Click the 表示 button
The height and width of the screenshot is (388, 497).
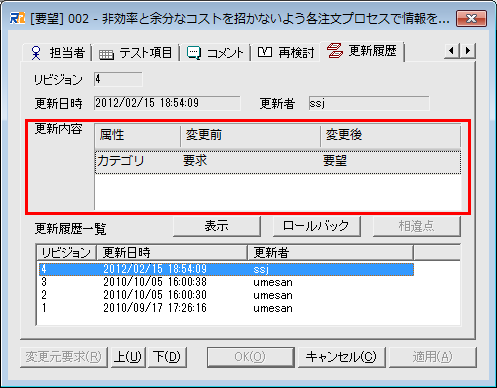coord(217,226)
